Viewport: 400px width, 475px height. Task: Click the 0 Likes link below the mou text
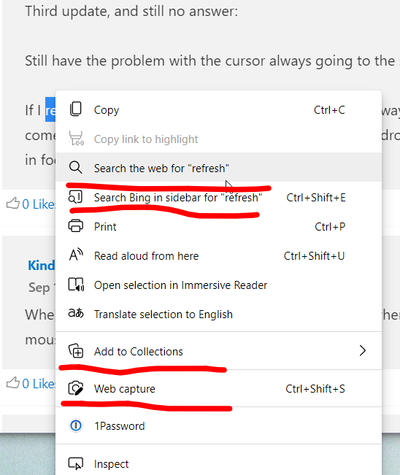coord(38,384)
